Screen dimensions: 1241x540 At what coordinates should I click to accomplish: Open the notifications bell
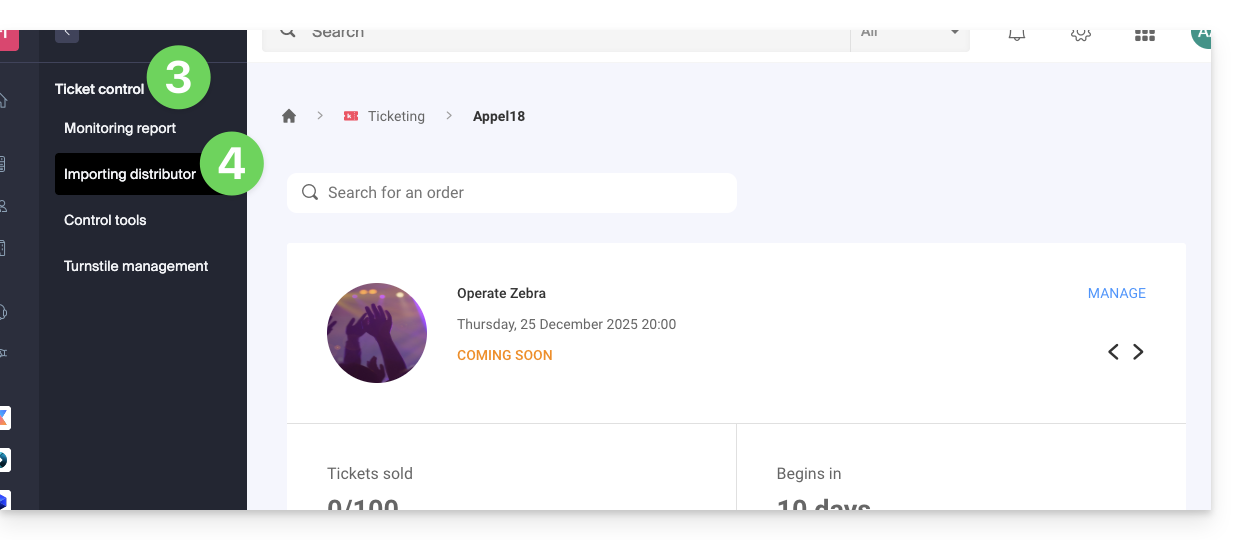(1017, 34)
